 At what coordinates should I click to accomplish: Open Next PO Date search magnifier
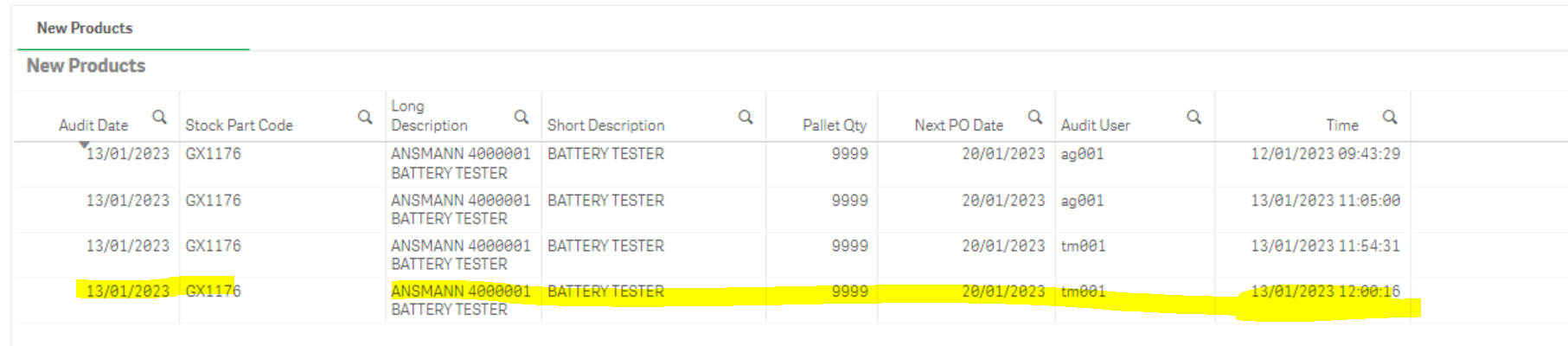click(1034, 117)
